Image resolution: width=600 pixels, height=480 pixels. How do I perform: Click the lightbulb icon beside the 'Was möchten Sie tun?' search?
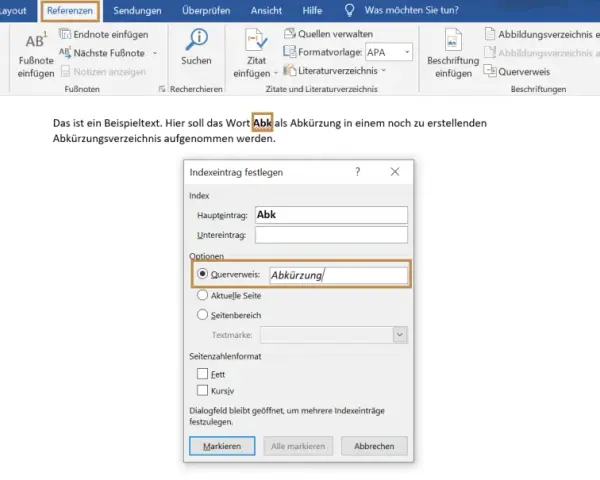349,10
